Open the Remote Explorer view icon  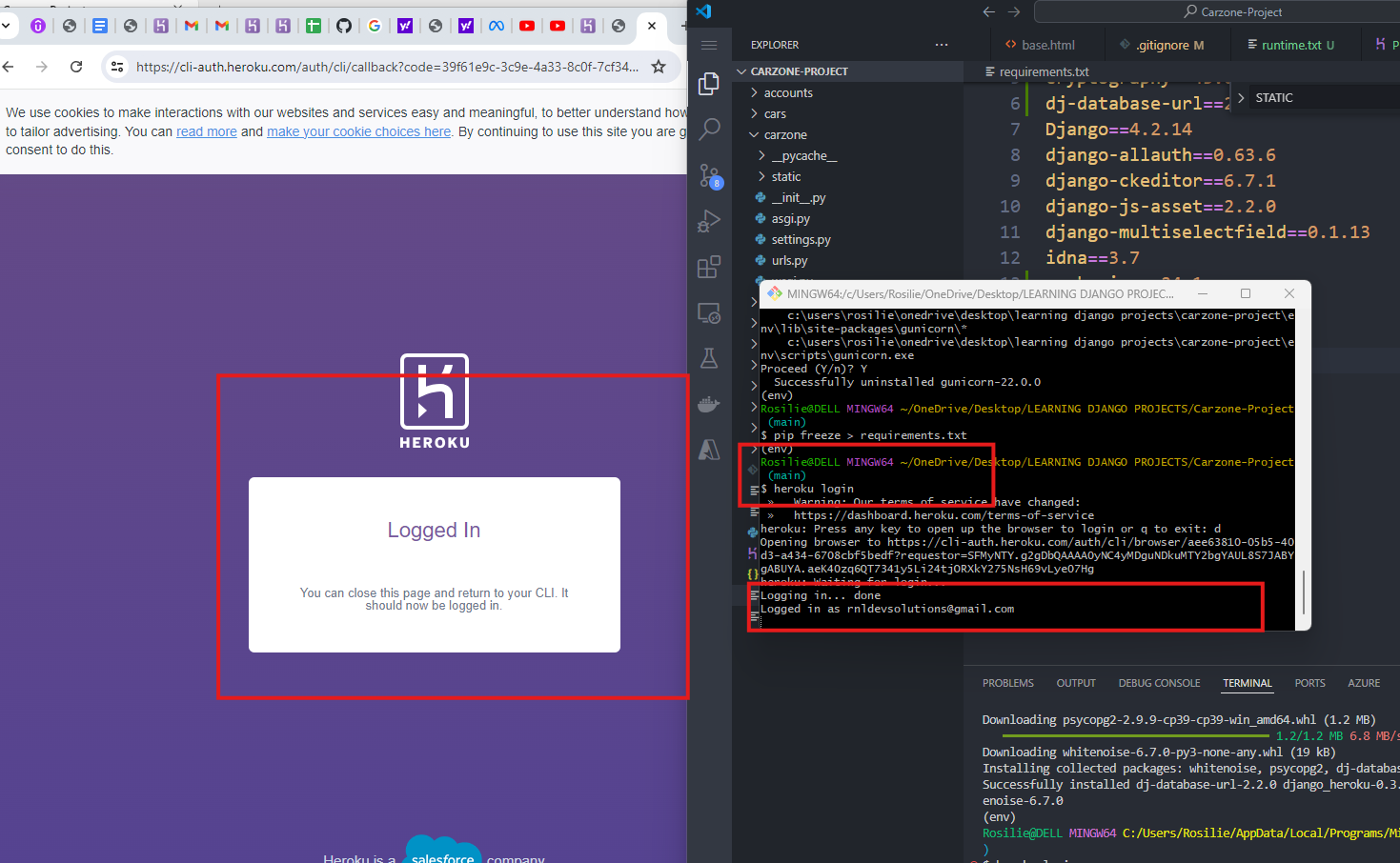(x=709, y=312)
